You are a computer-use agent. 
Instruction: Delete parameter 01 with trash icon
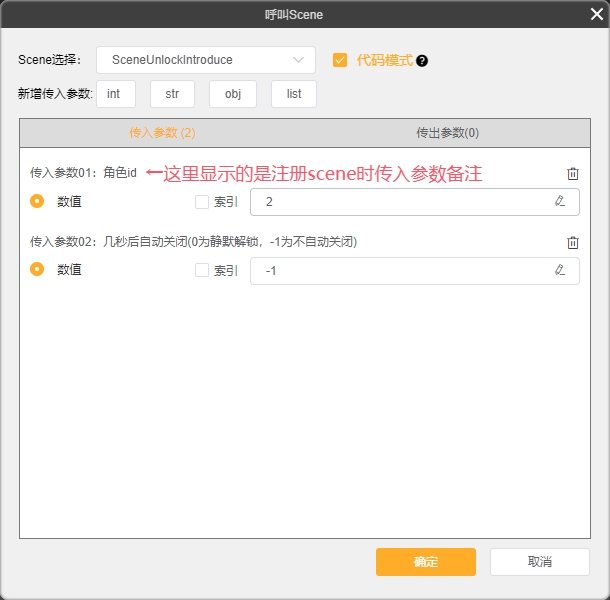[573, 174]
